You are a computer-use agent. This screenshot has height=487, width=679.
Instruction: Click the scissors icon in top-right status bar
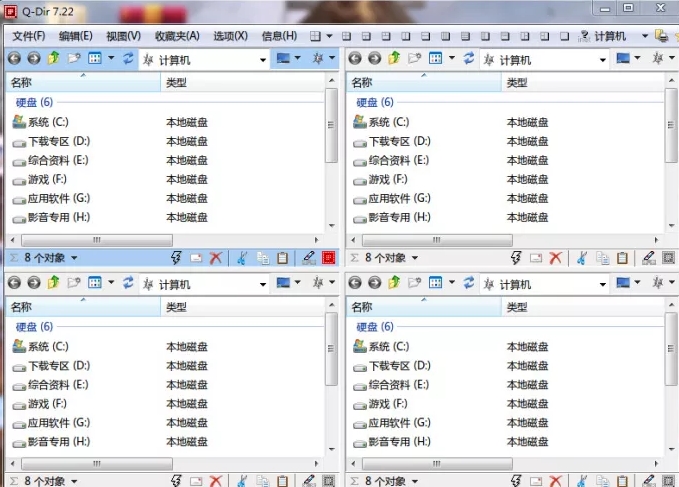[582, 258]
